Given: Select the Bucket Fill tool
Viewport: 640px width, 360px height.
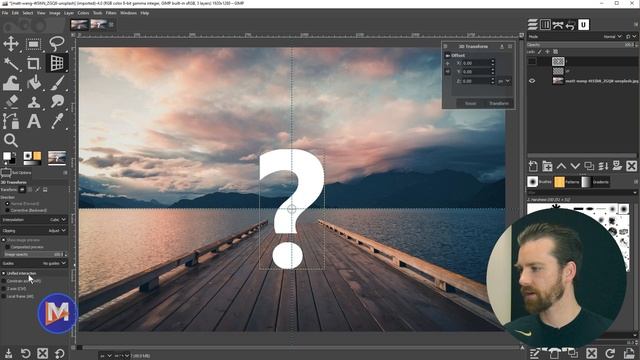Looking at the screenshot, I should 33,83.
